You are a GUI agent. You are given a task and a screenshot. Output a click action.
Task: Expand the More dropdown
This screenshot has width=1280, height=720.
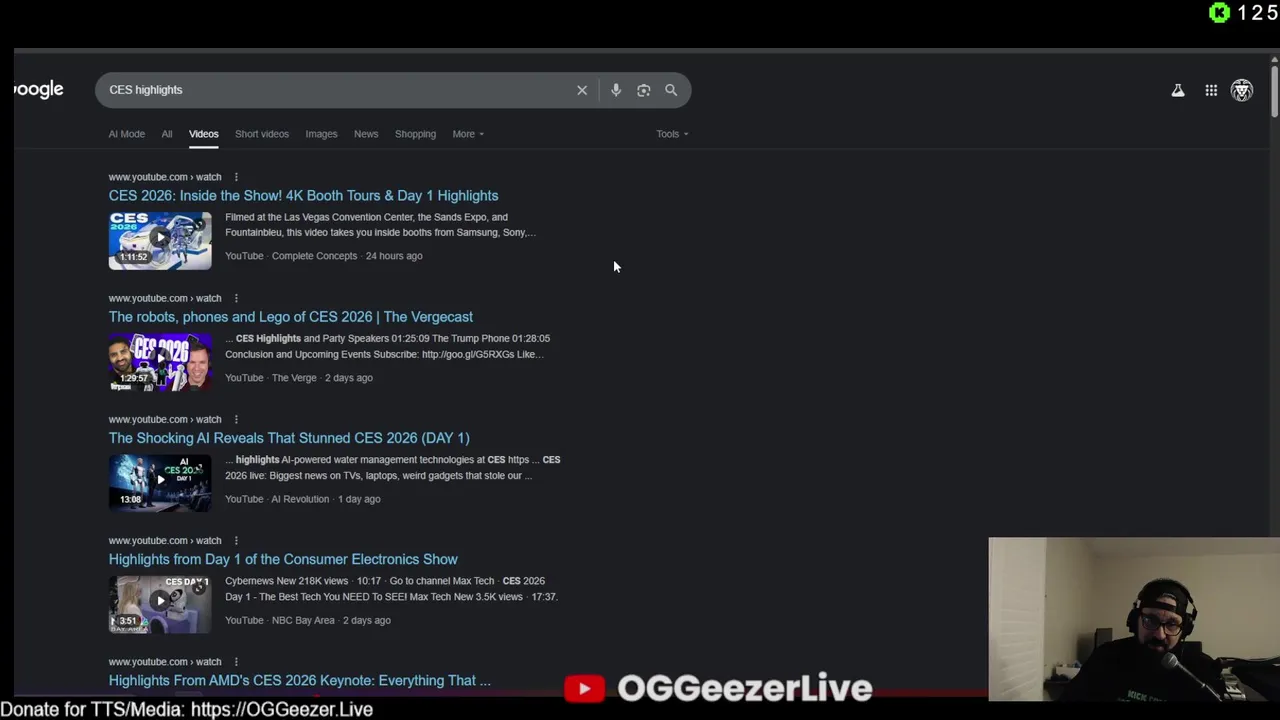468,134
